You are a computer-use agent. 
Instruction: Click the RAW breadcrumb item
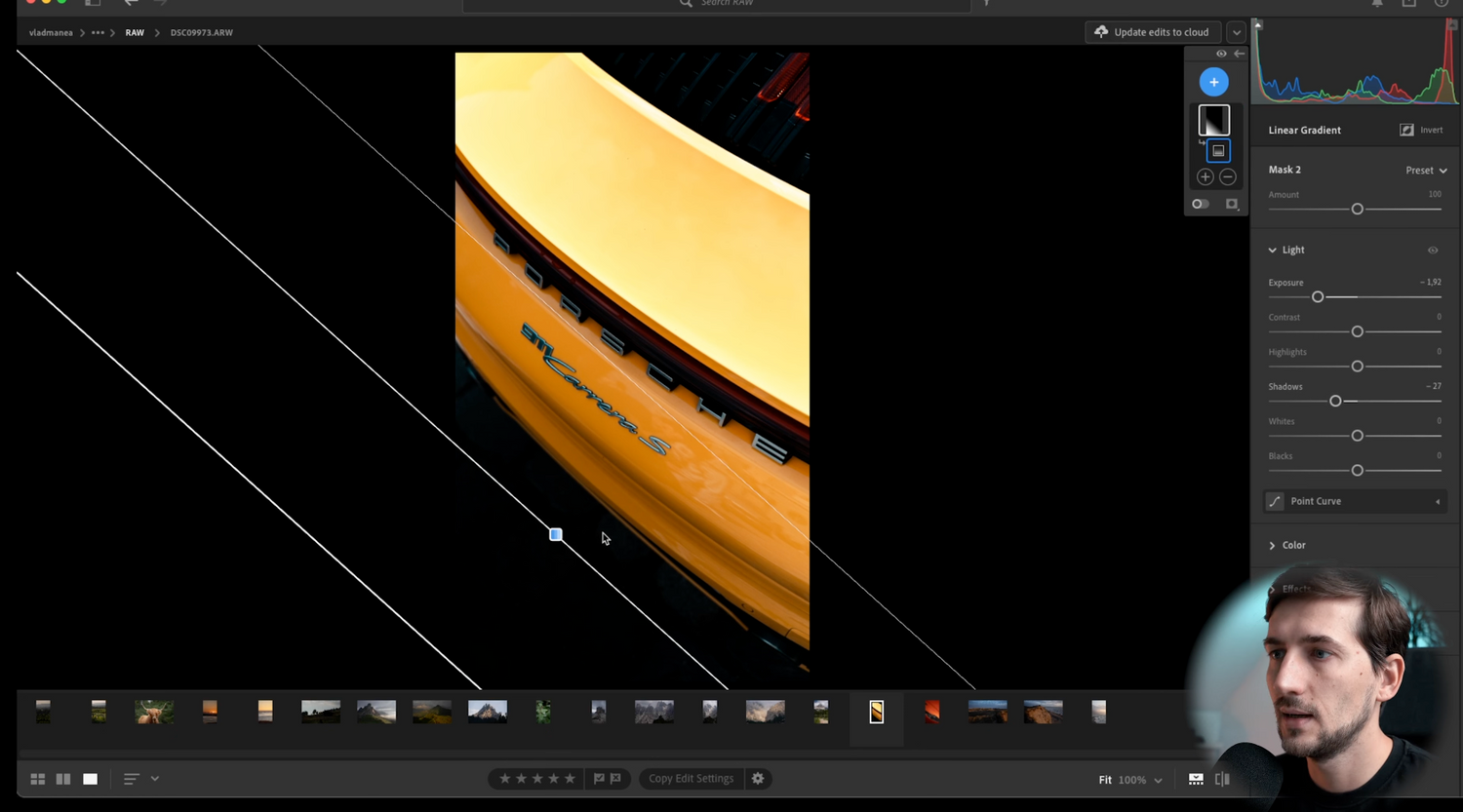tap(135, 33)
